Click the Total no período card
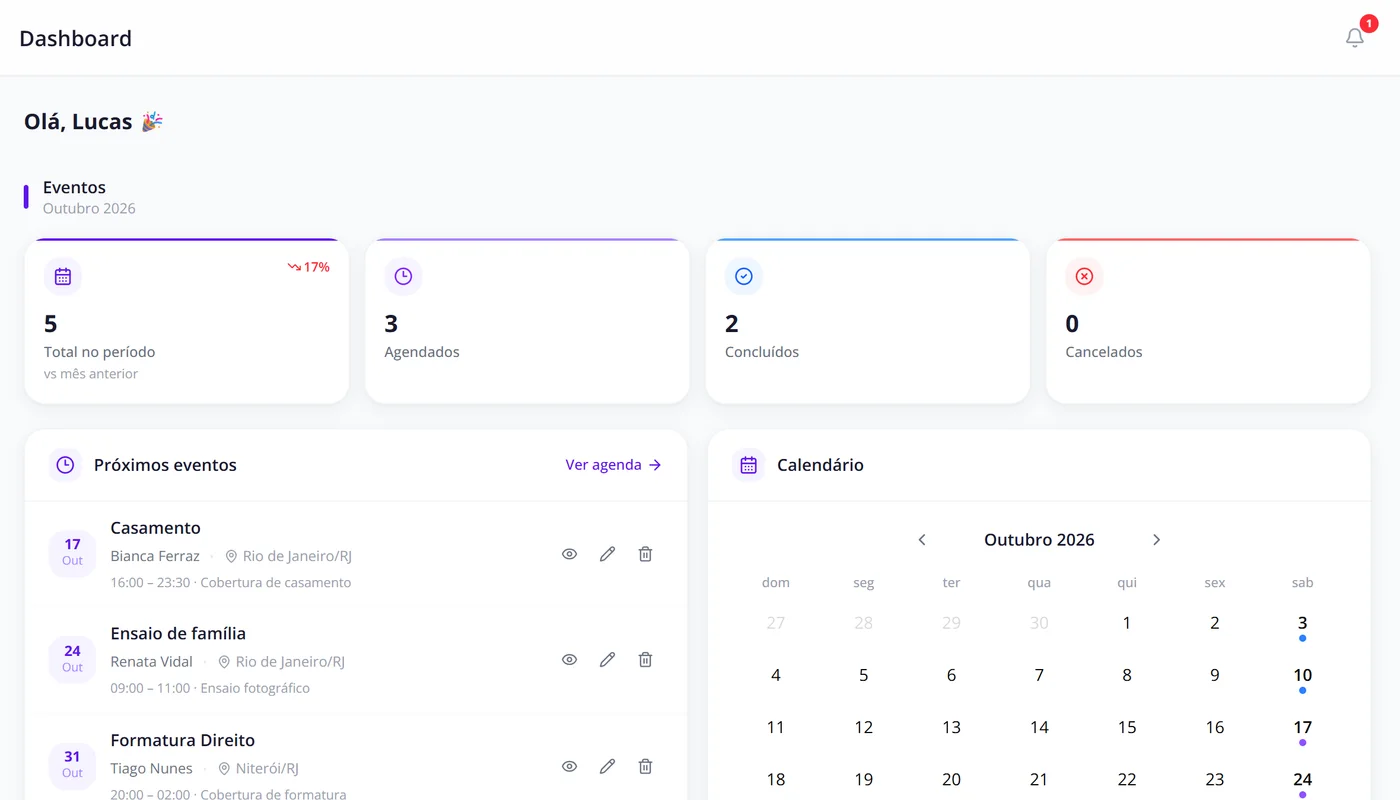 (187, 321)
